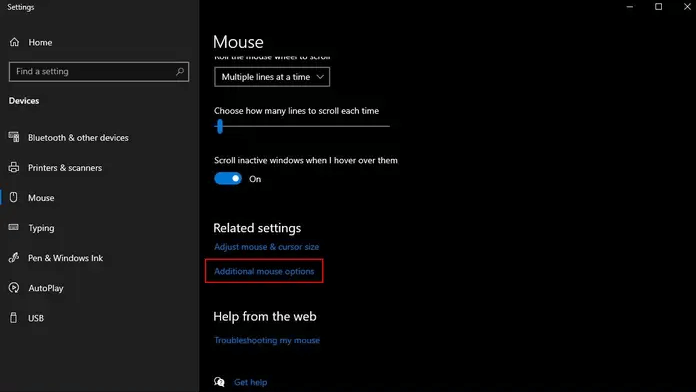Image resolution: width=696 pixels, height=392 pixels.
Task: Open Home settings page
Action: pyautogui.click(x=40, y=43)
